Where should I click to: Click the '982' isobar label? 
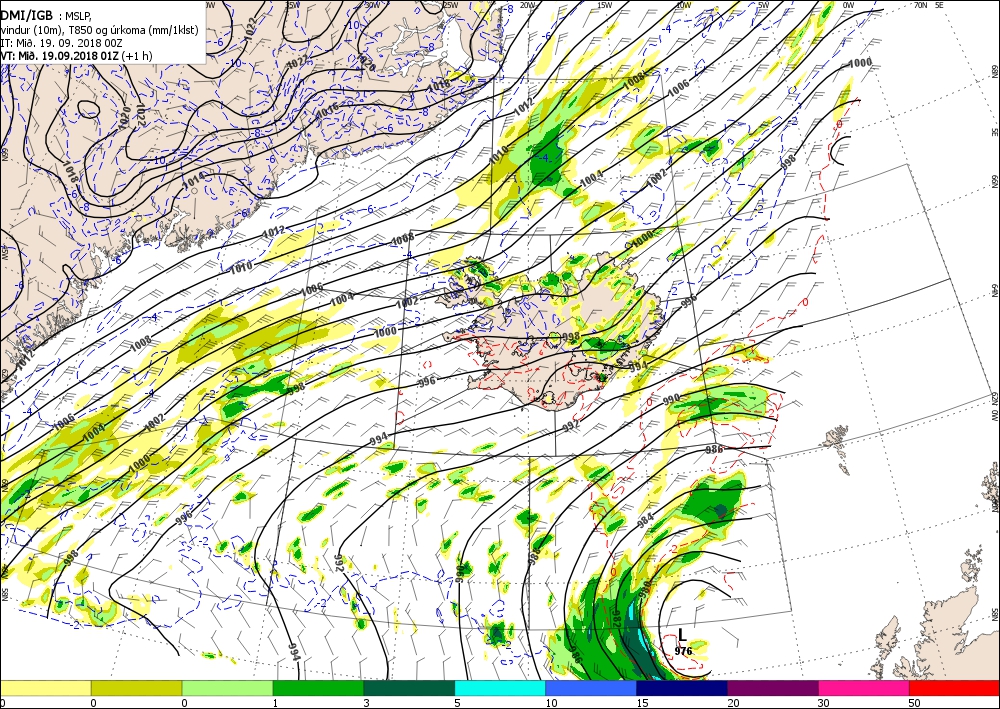coord(617,617)
